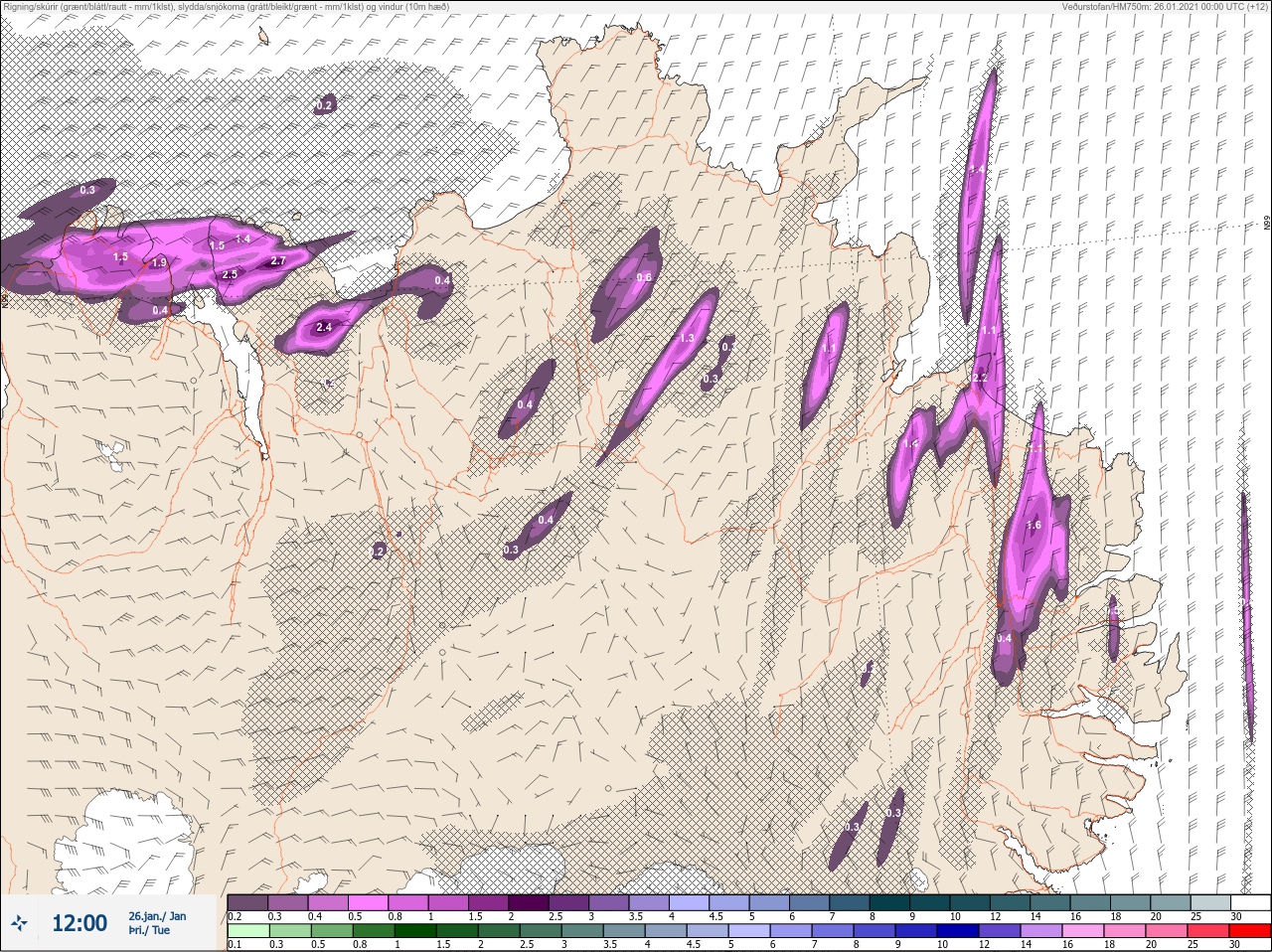Select the pink 18 rain legend swatch
Viewport: 1272px width, 952px height.
1125,931
